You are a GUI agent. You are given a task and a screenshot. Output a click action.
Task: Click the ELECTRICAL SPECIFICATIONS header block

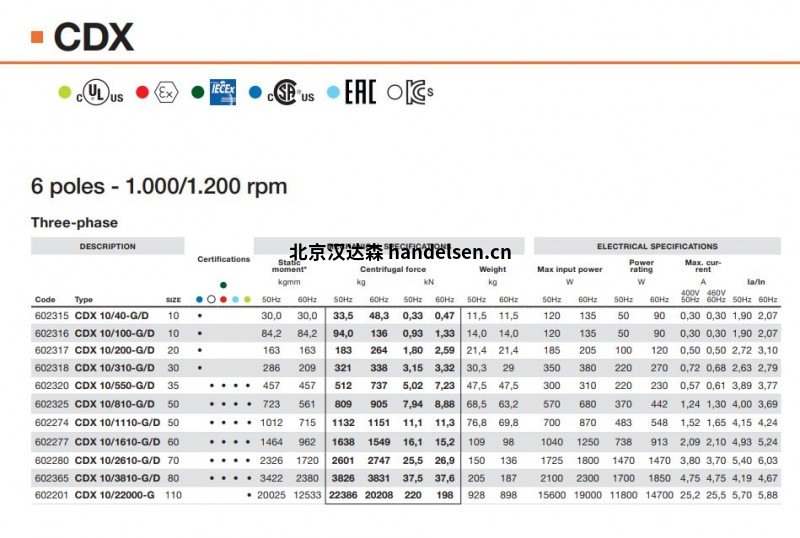(657, 246)
